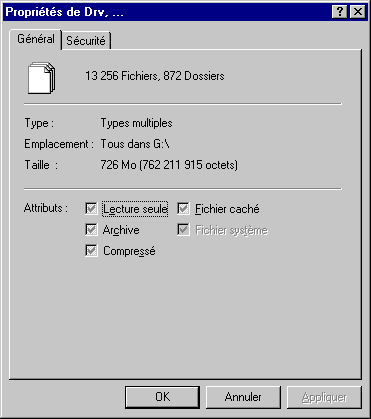371x419 pixels.
Task: Click the Attributs label
Action: click(46, 208)
